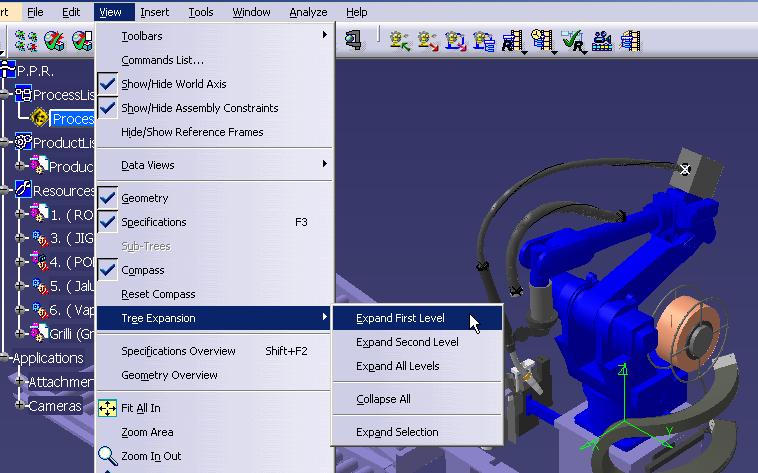The width and height of the screenshot is (758, 473).
Task: Click the icon beside the Grilli tree node
Action: (39, 333)
